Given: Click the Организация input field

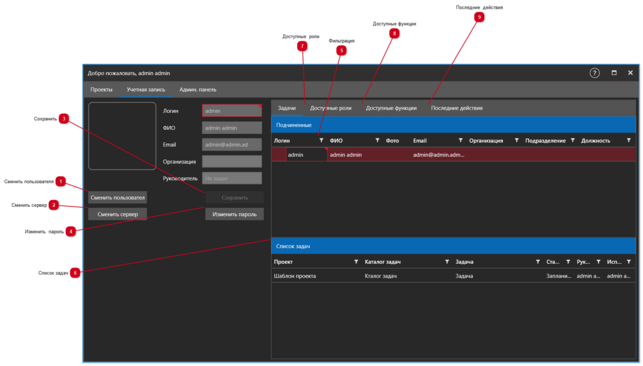Looking at the screenshot, I should tap(232, 161).
